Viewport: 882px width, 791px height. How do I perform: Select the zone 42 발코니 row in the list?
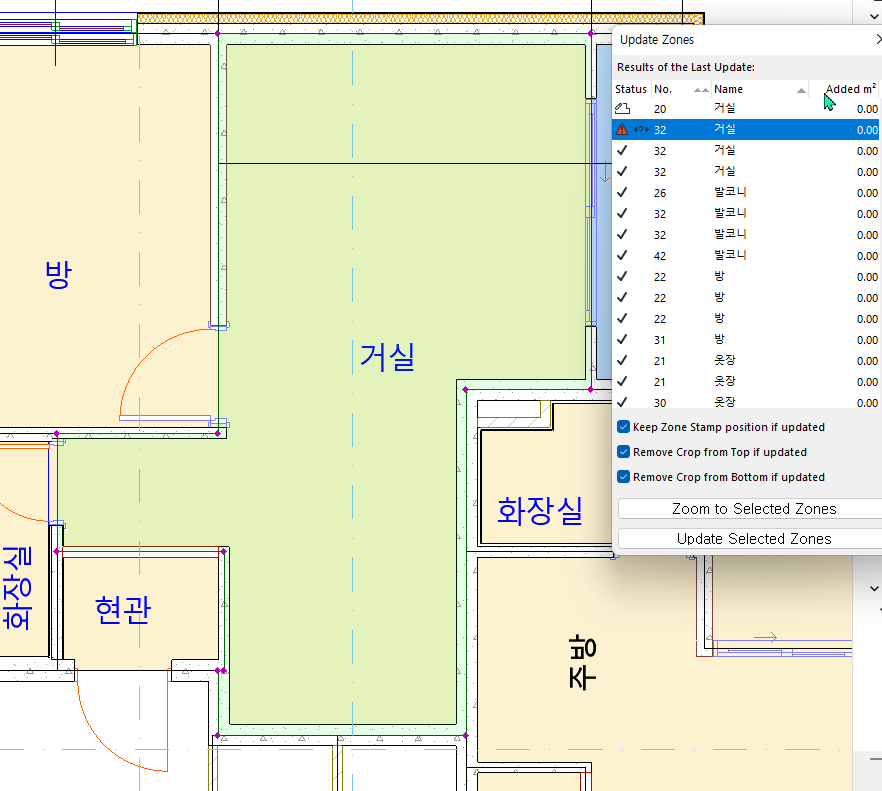click(740, 255)
